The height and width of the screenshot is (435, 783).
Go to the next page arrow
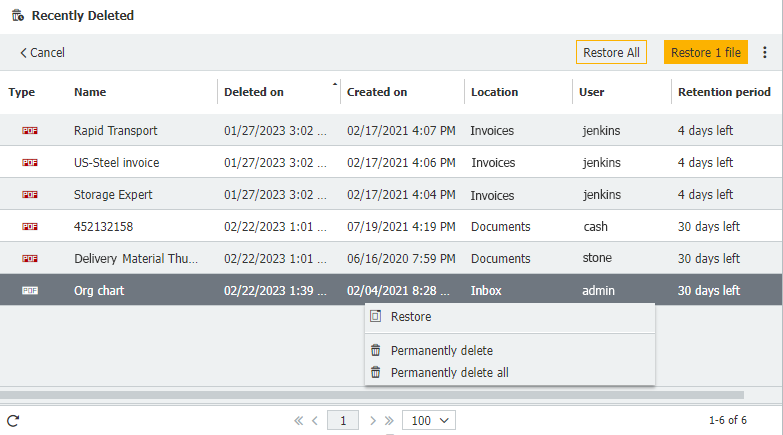coord(373,421)
